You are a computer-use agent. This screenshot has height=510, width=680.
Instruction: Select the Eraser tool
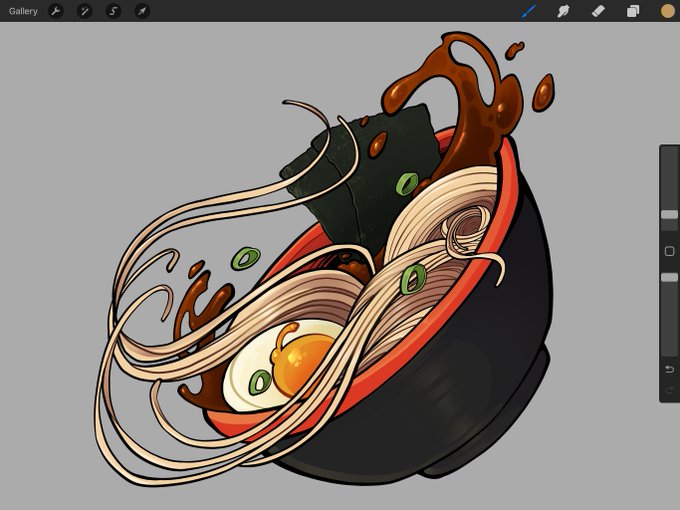point(598,11)
